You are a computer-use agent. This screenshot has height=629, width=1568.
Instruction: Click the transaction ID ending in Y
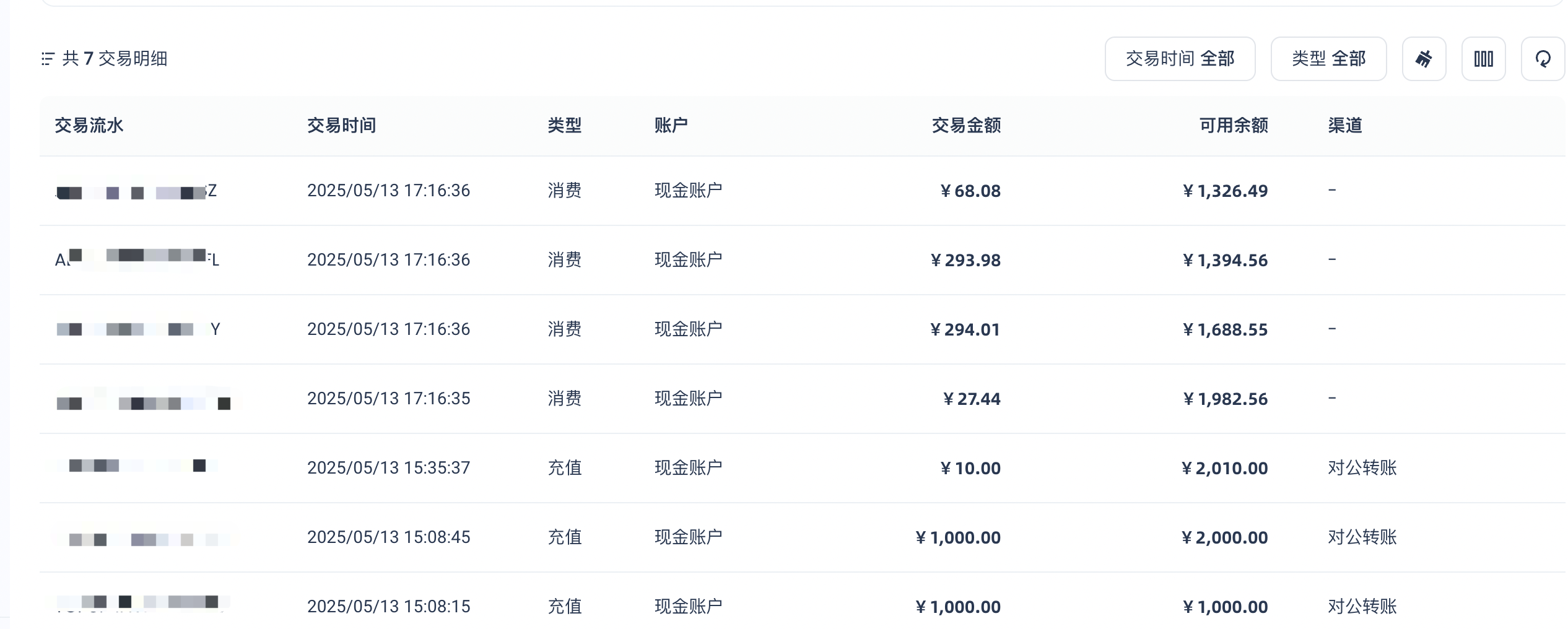137,329
